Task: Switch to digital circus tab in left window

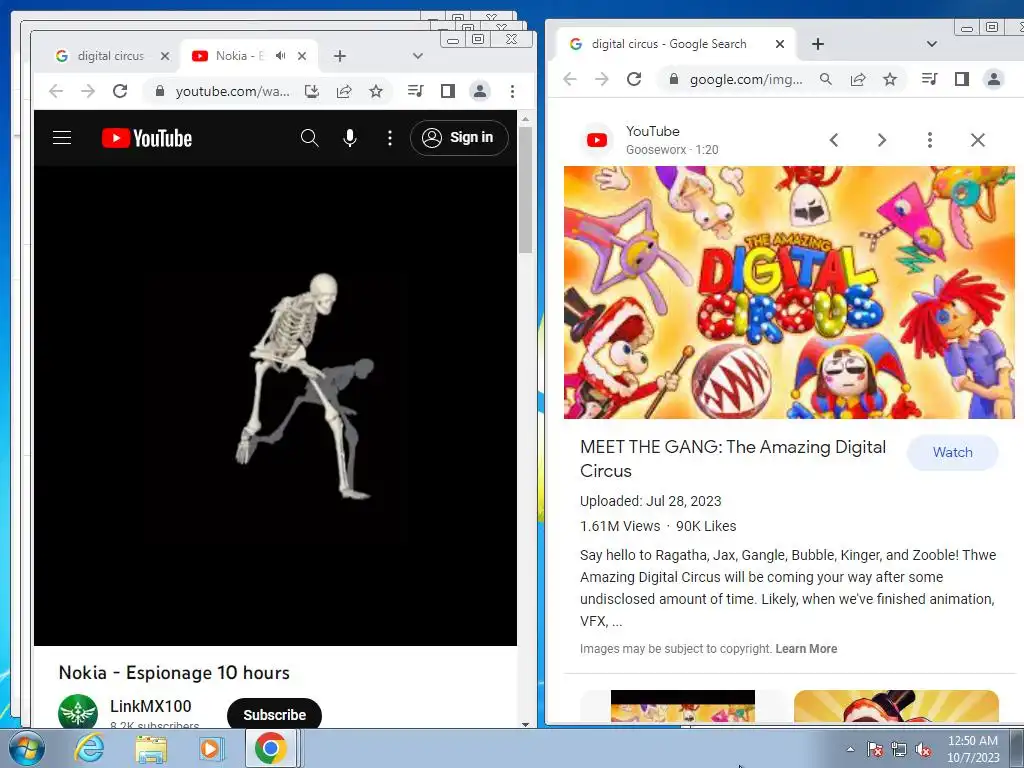Action: [111, 56]
